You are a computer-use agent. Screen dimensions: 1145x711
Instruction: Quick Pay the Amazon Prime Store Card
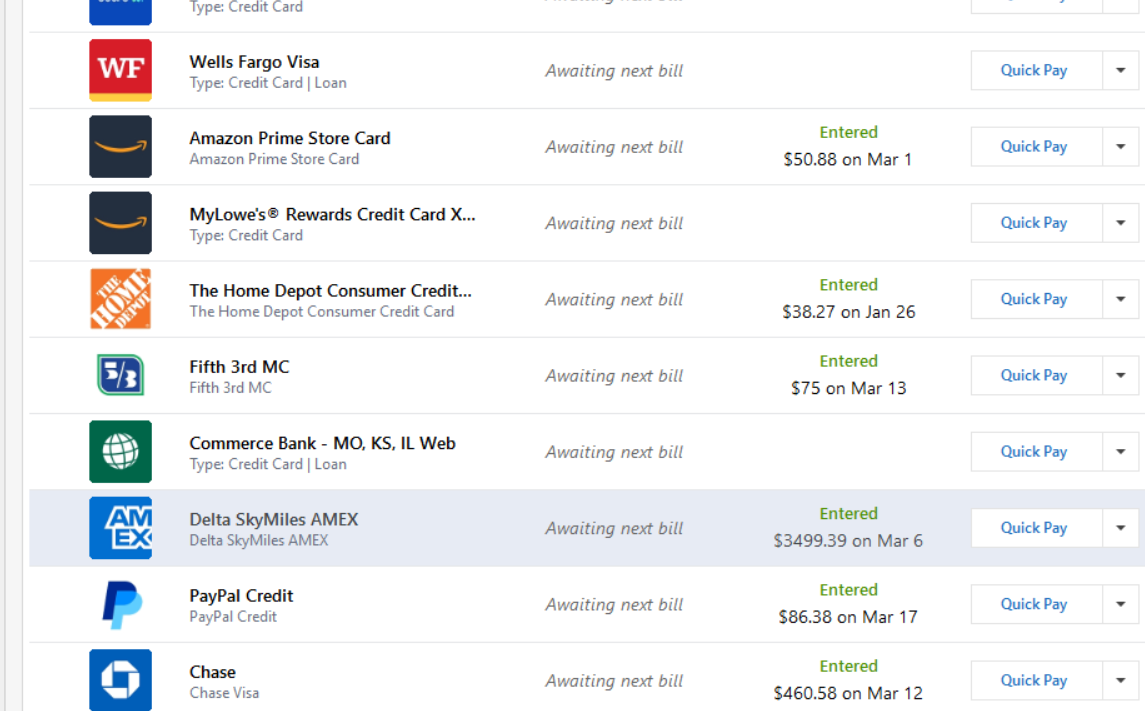click(1034, 147)
